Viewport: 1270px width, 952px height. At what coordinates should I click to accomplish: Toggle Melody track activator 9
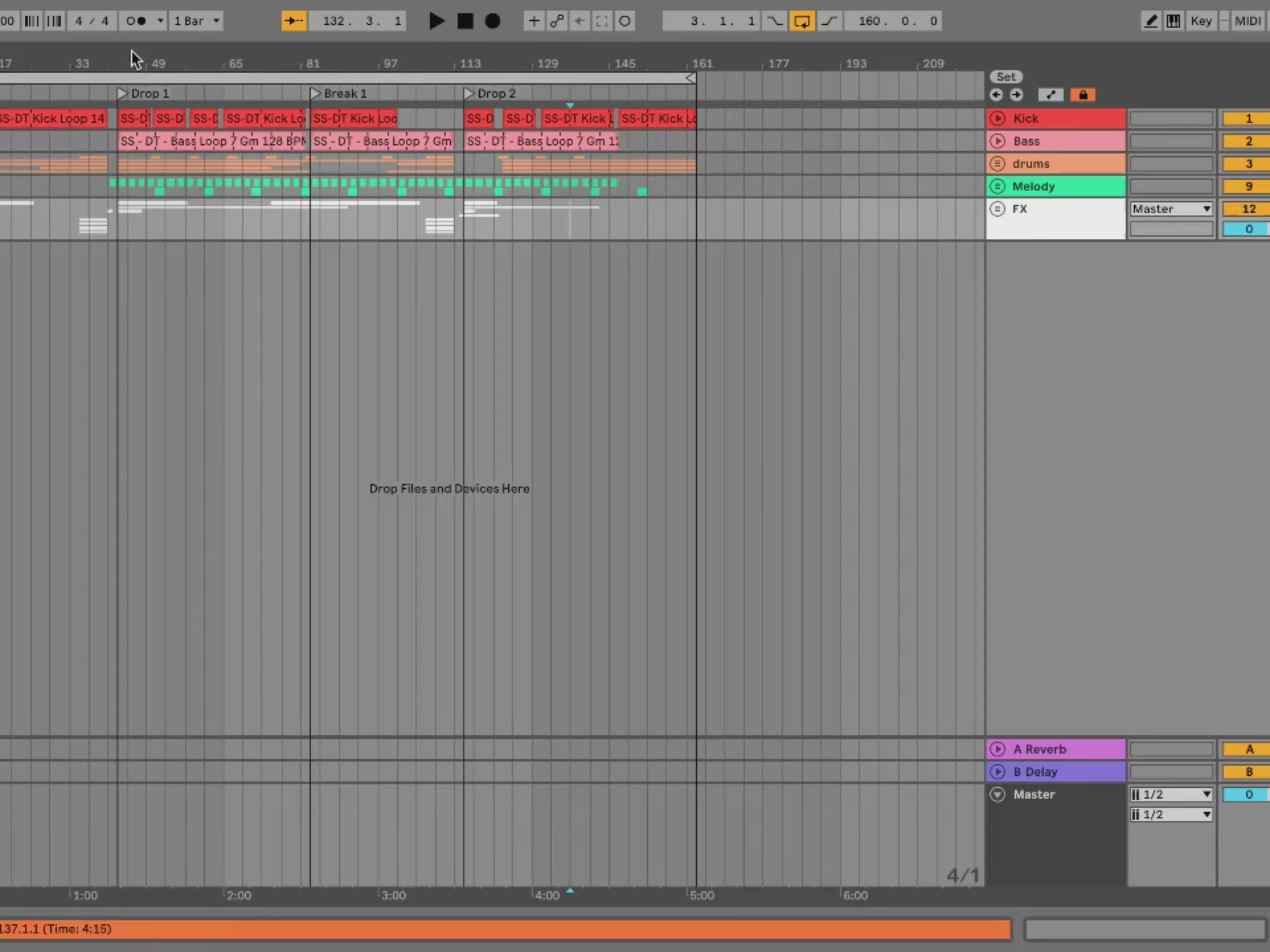1247,186
